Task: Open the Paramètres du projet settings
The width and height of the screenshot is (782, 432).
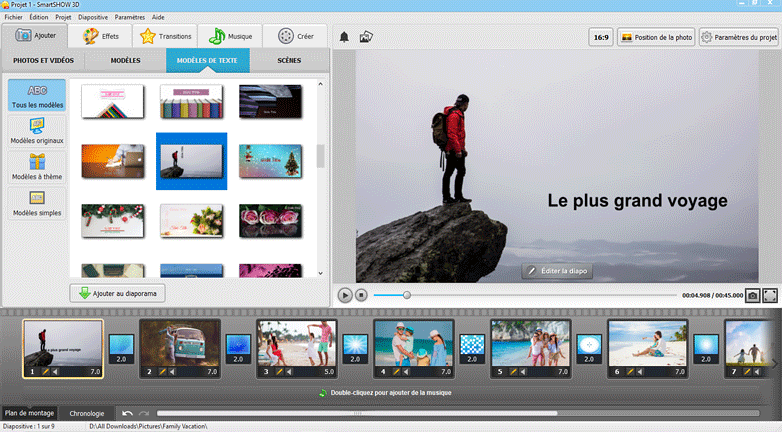Action: 738,37
